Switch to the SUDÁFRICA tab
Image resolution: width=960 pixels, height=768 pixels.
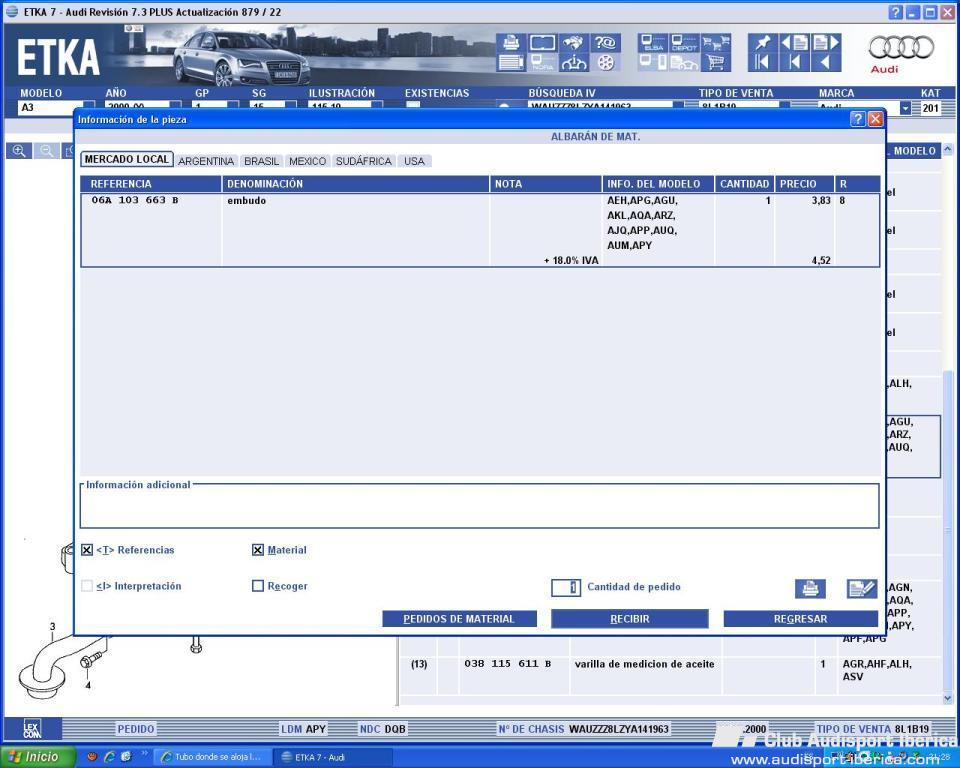click(x=364, y=161)
